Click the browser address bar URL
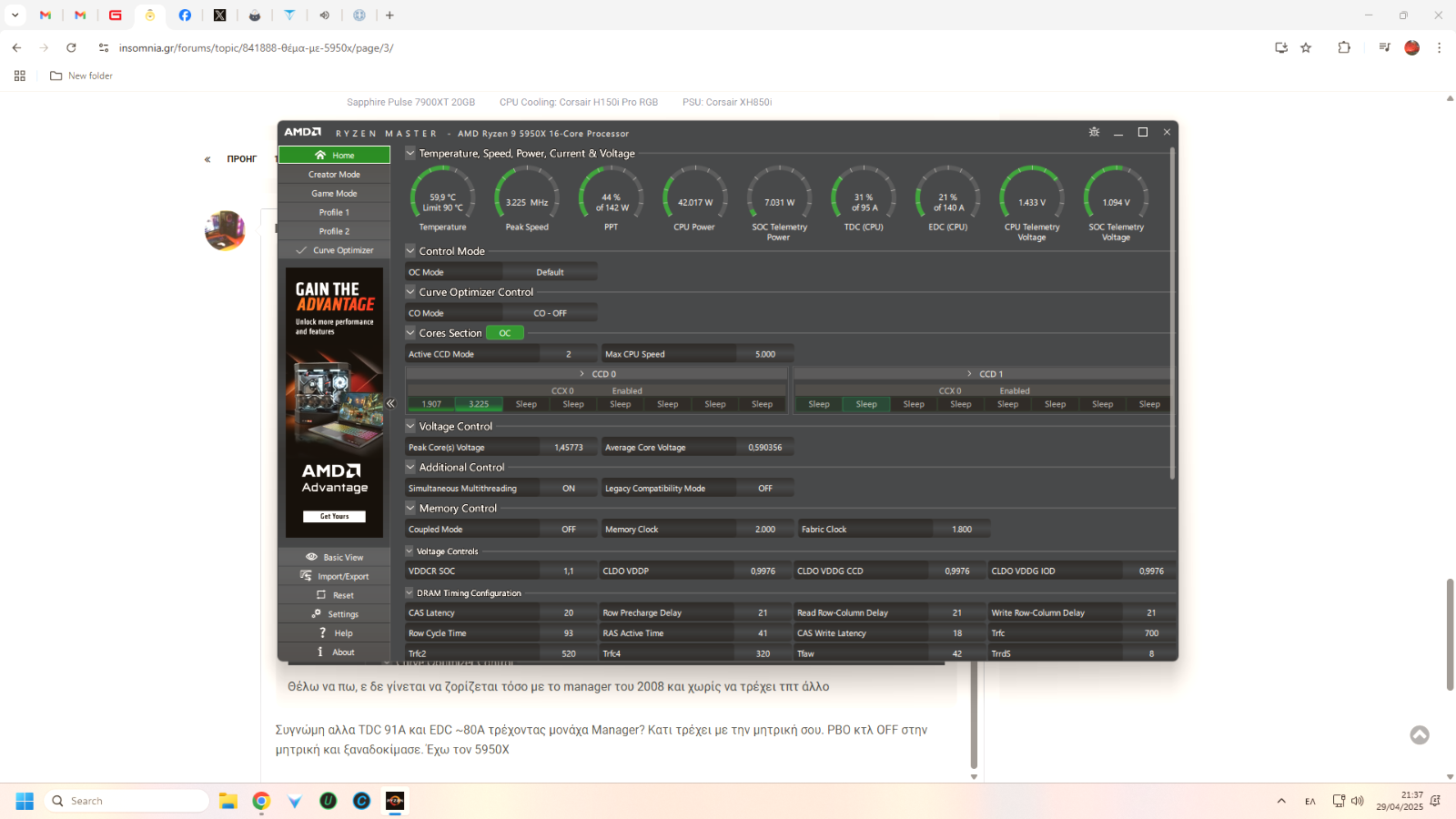The width and height of the screenshot is (1456, 819). 257,47
